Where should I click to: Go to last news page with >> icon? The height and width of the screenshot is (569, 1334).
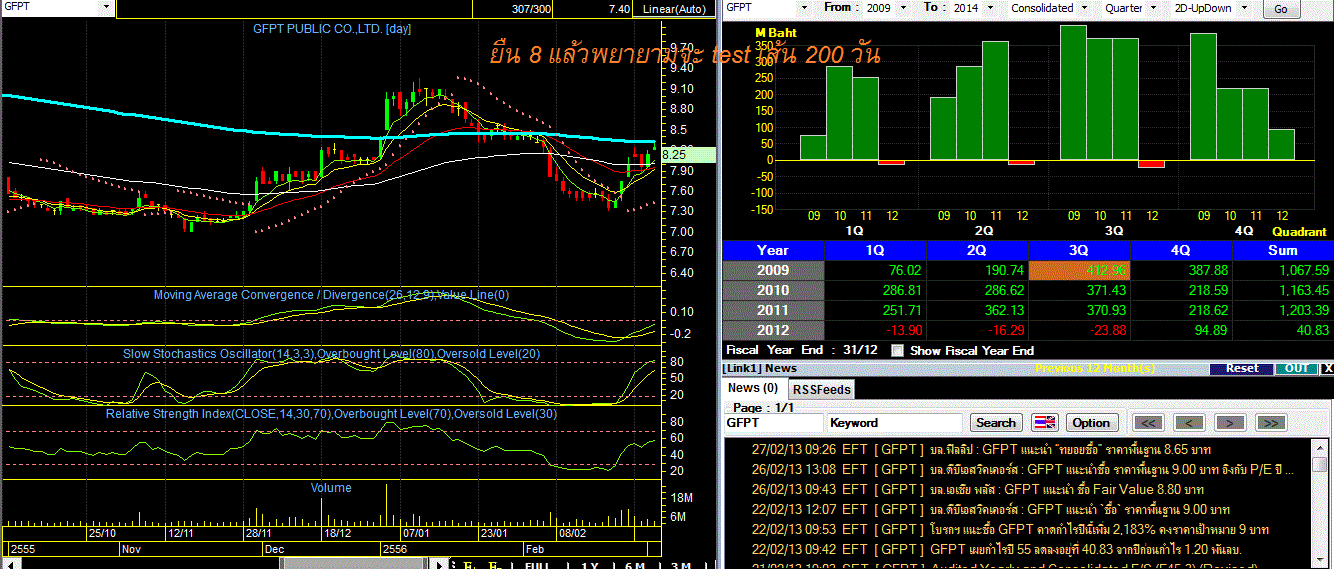click(x=1270, y=423)
